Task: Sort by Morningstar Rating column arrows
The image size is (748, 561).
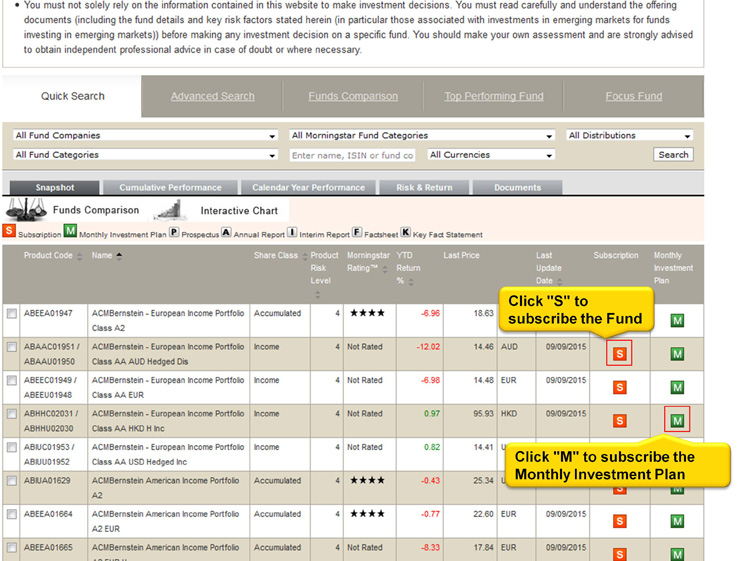Action: [x=385, y=269]
